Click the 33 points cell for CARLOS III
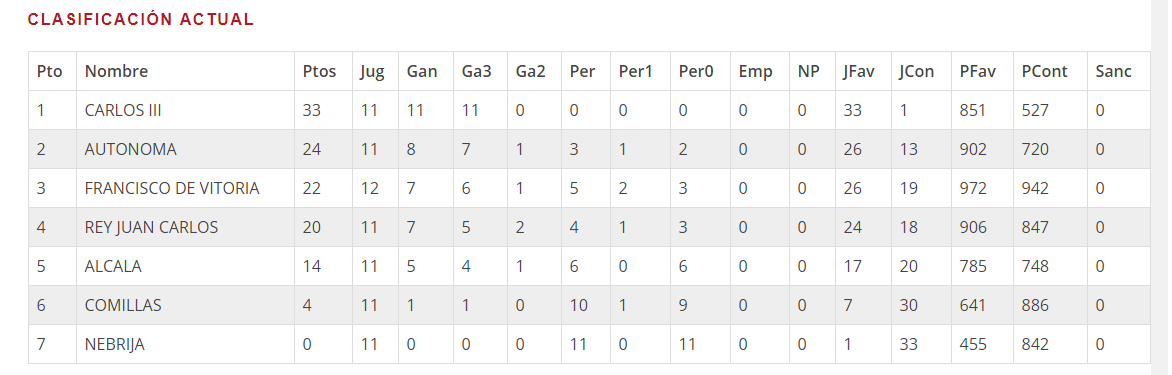Image resolution: width=1172 pixels, height=375 pixels. (312, 111)
